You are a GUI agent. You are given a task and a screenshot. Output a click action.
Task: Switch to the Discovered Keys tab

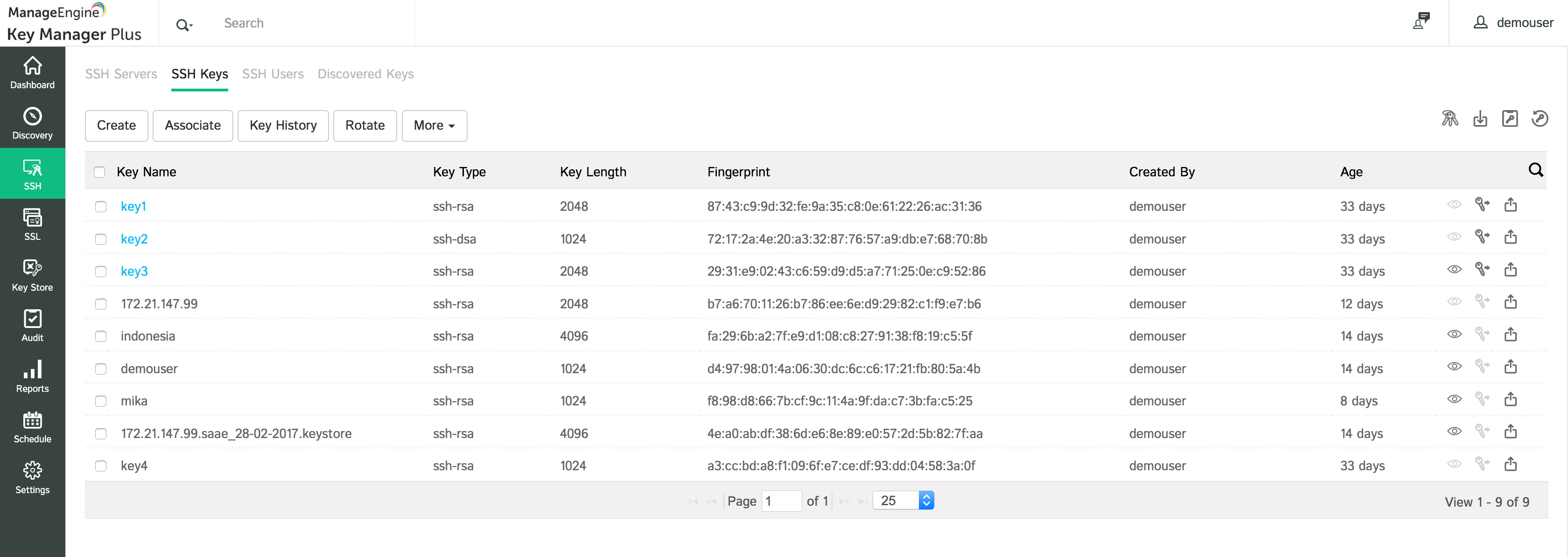click(365, 74)
